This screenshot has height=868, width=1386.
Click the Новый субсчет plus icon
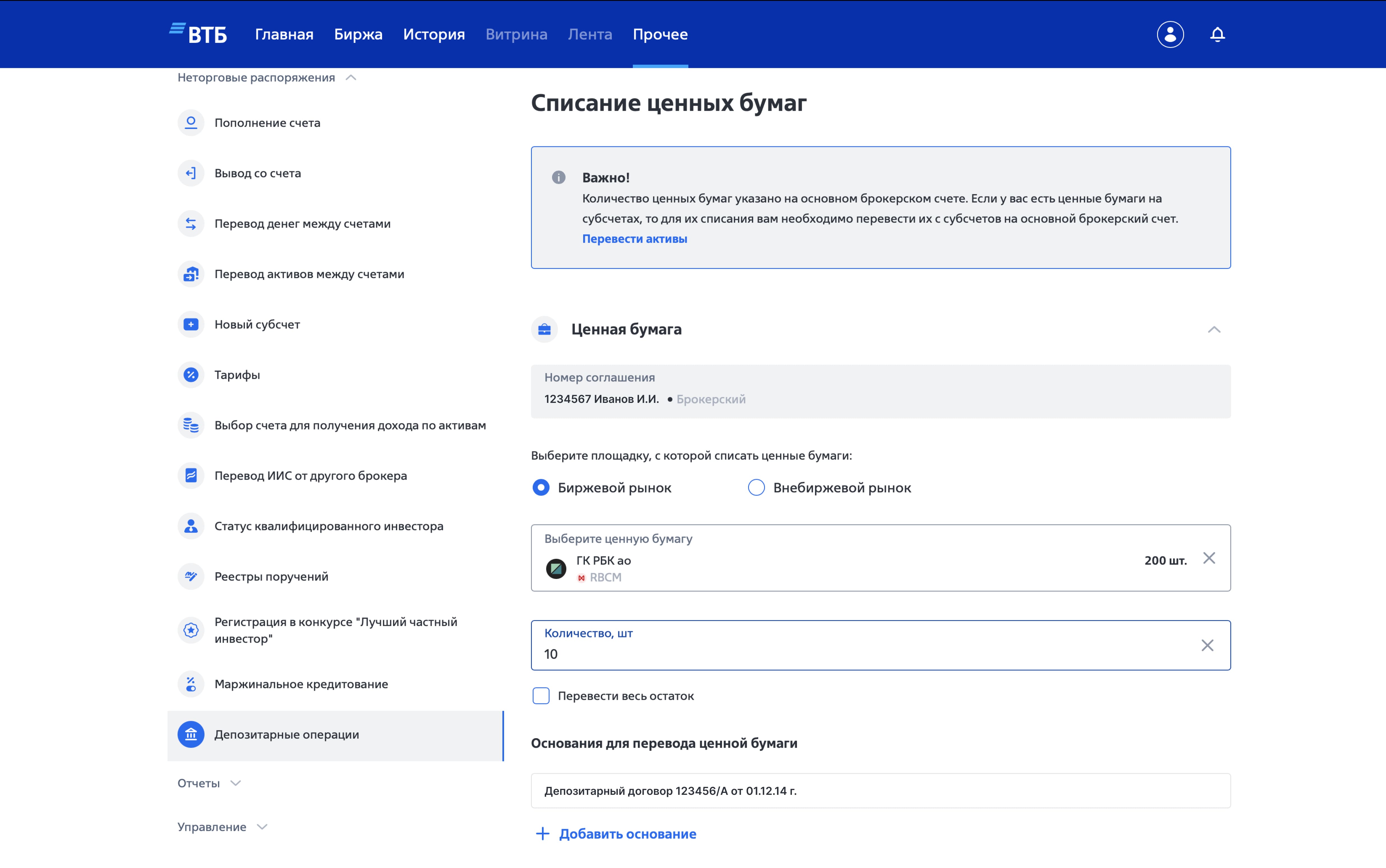[x=191, y=324]
